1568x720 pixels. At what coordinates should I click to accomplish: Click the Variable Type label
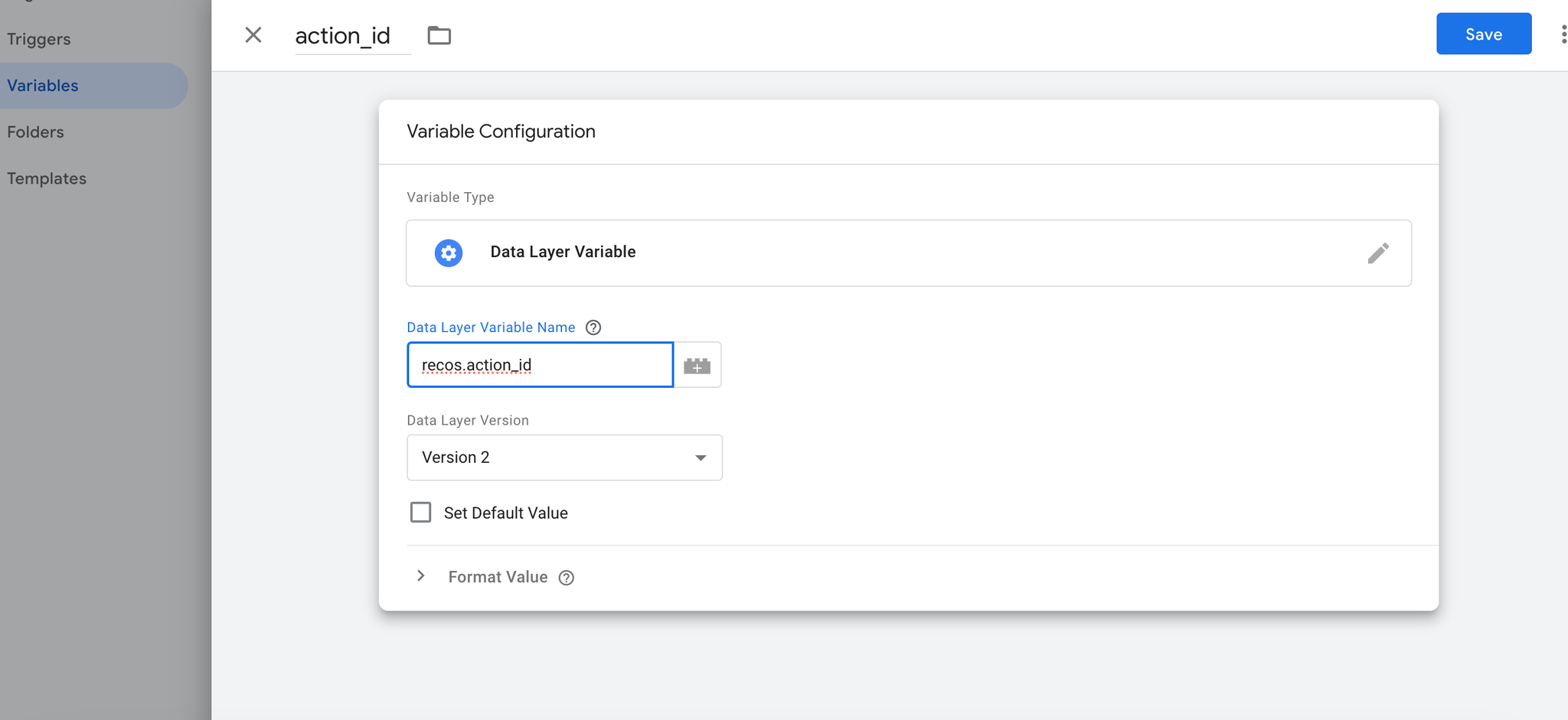coord(450,197)
